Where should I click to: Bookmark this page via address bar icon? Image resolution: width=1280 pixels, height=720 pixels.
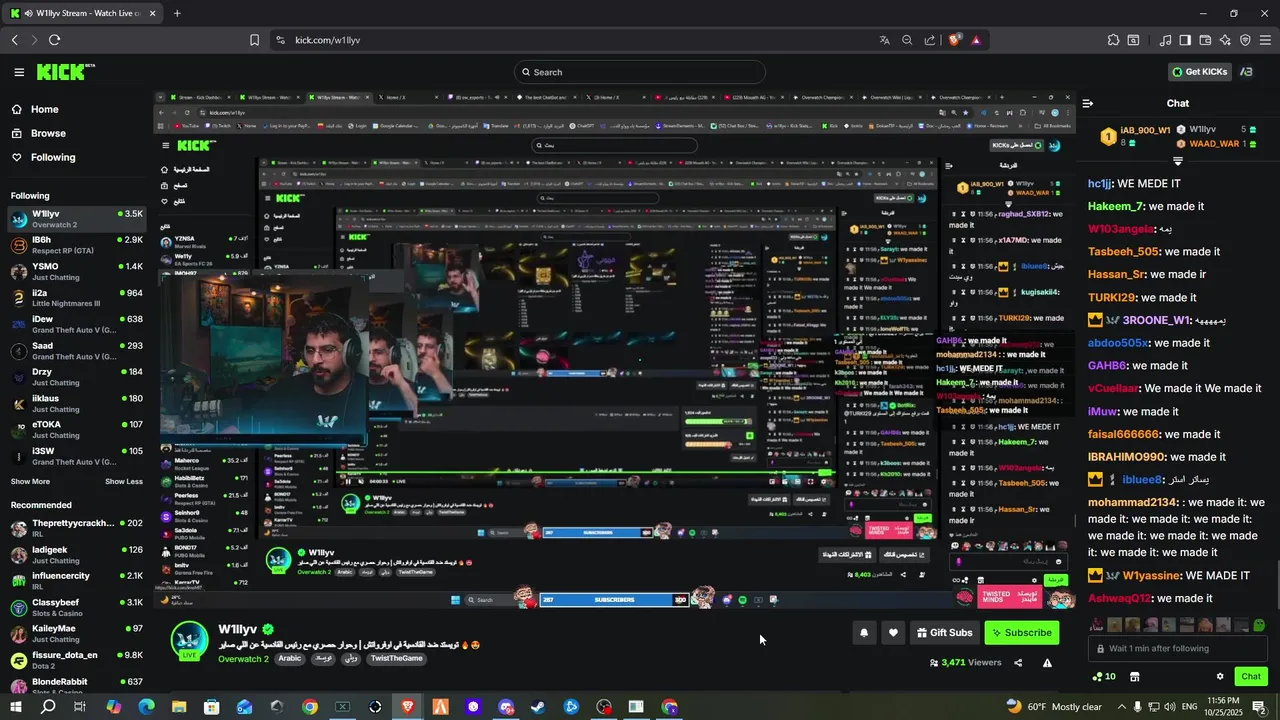tap(254, 40)
